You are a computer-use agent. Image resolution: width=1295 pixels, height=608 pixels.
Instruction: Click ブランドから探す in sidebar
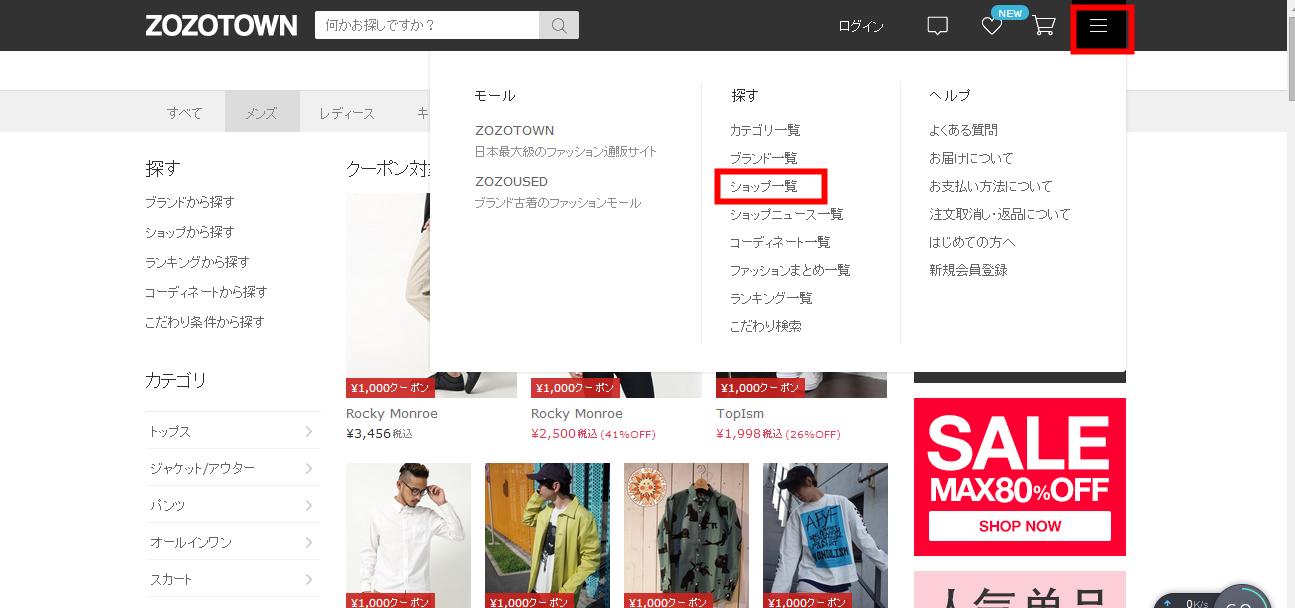click(x=190, y=202)
